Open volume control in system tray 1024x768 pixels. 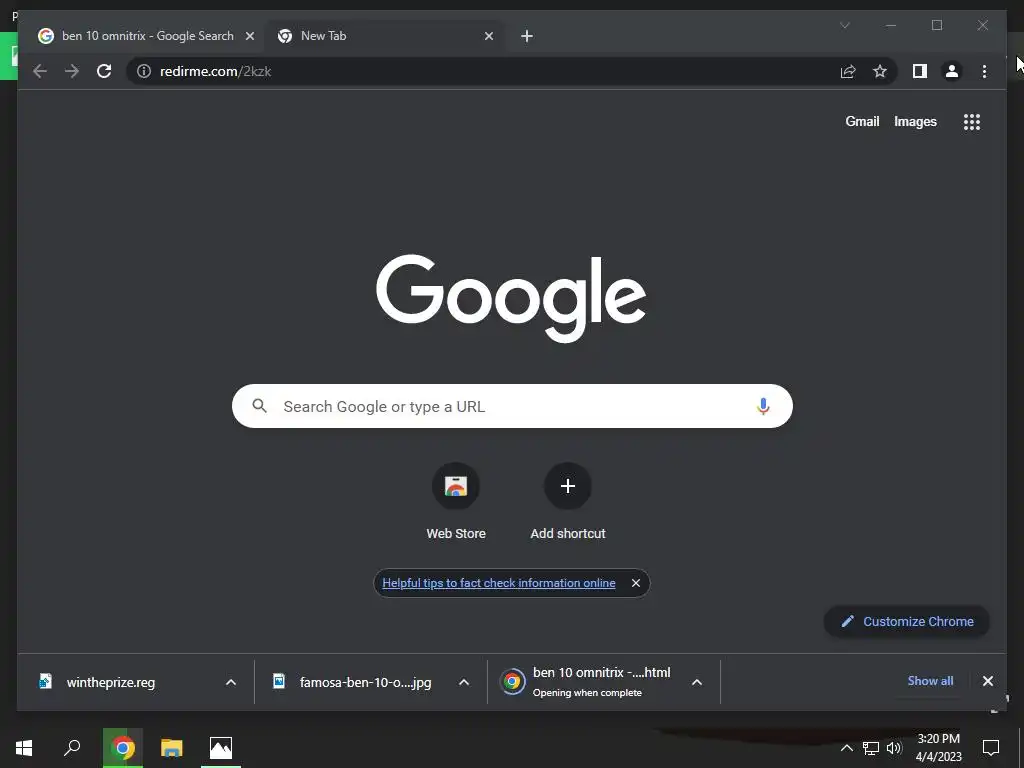(x=894, y=748)
